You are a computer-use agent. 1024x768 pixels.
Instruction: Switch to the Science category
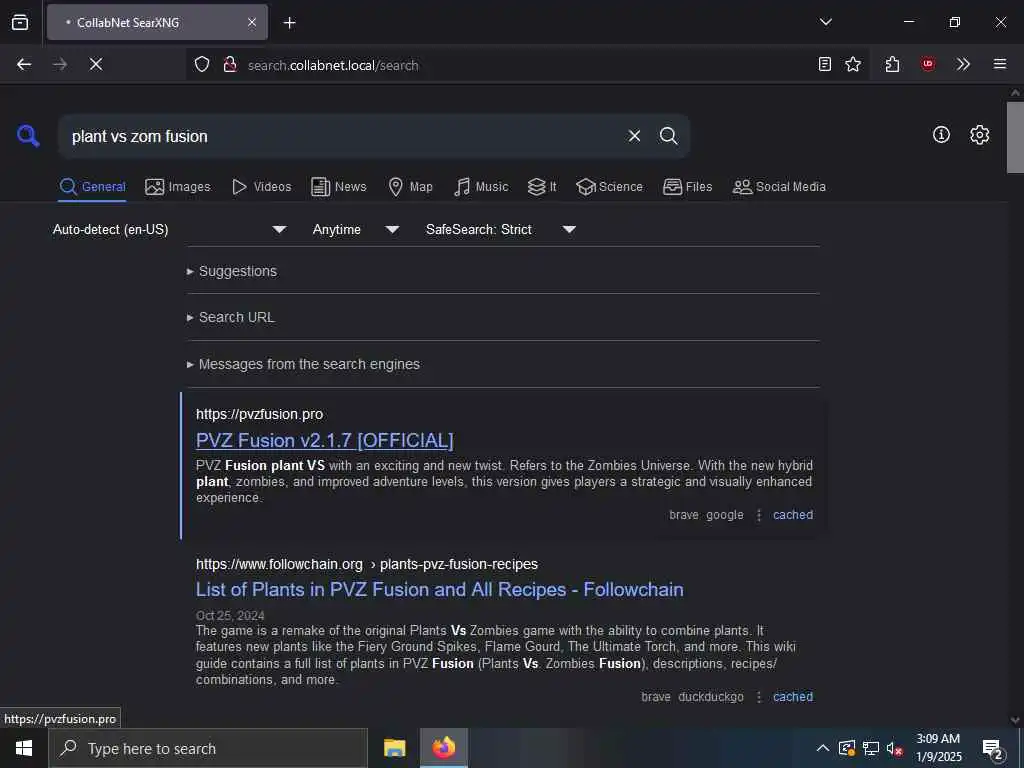coord(609,187)
